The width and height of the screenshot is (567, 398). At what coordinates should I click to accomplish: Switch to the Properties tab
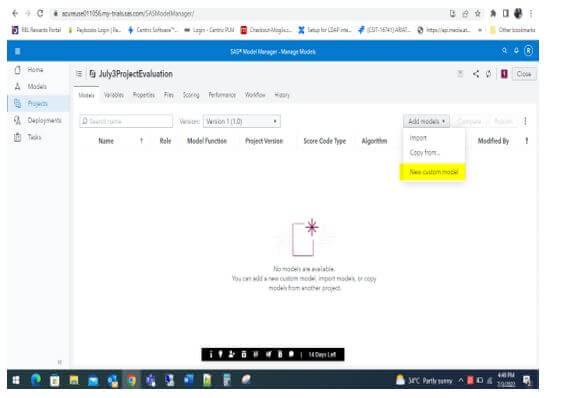click(144, 95)
